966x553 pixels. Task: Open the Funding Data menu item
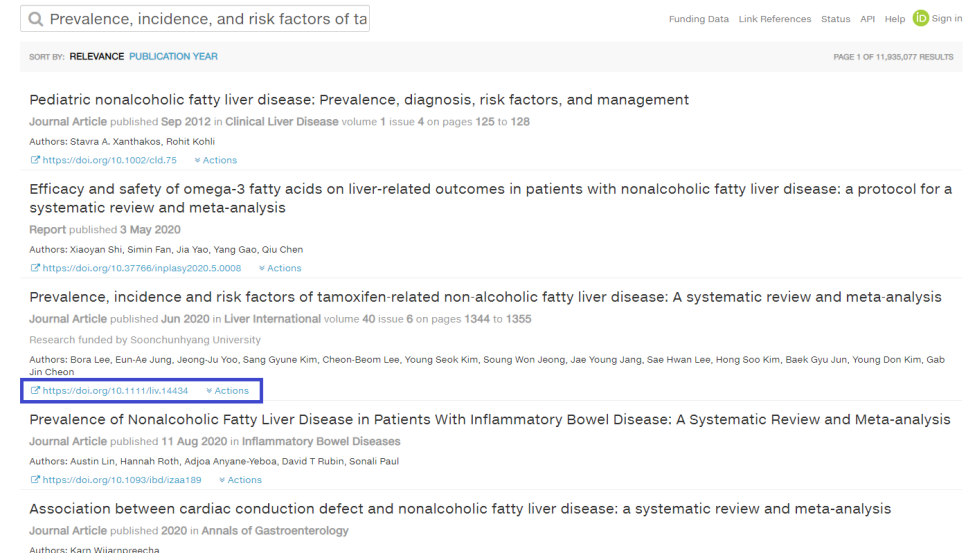coord(699,20)
